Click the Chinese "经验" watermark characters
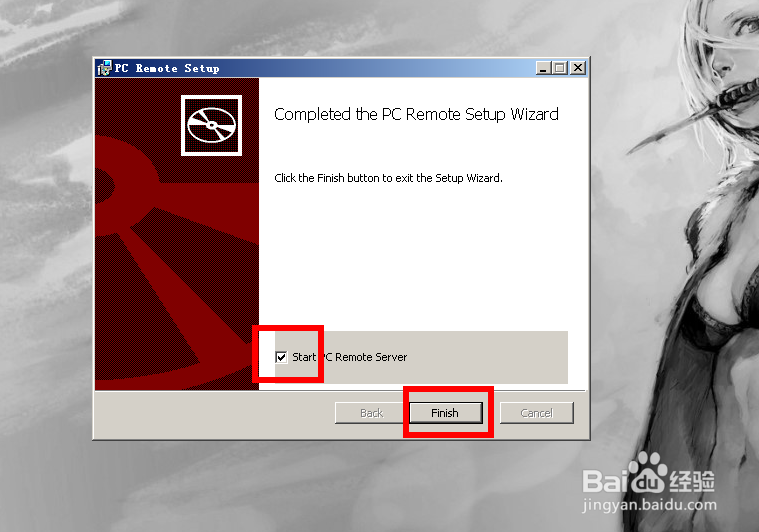 692,481
